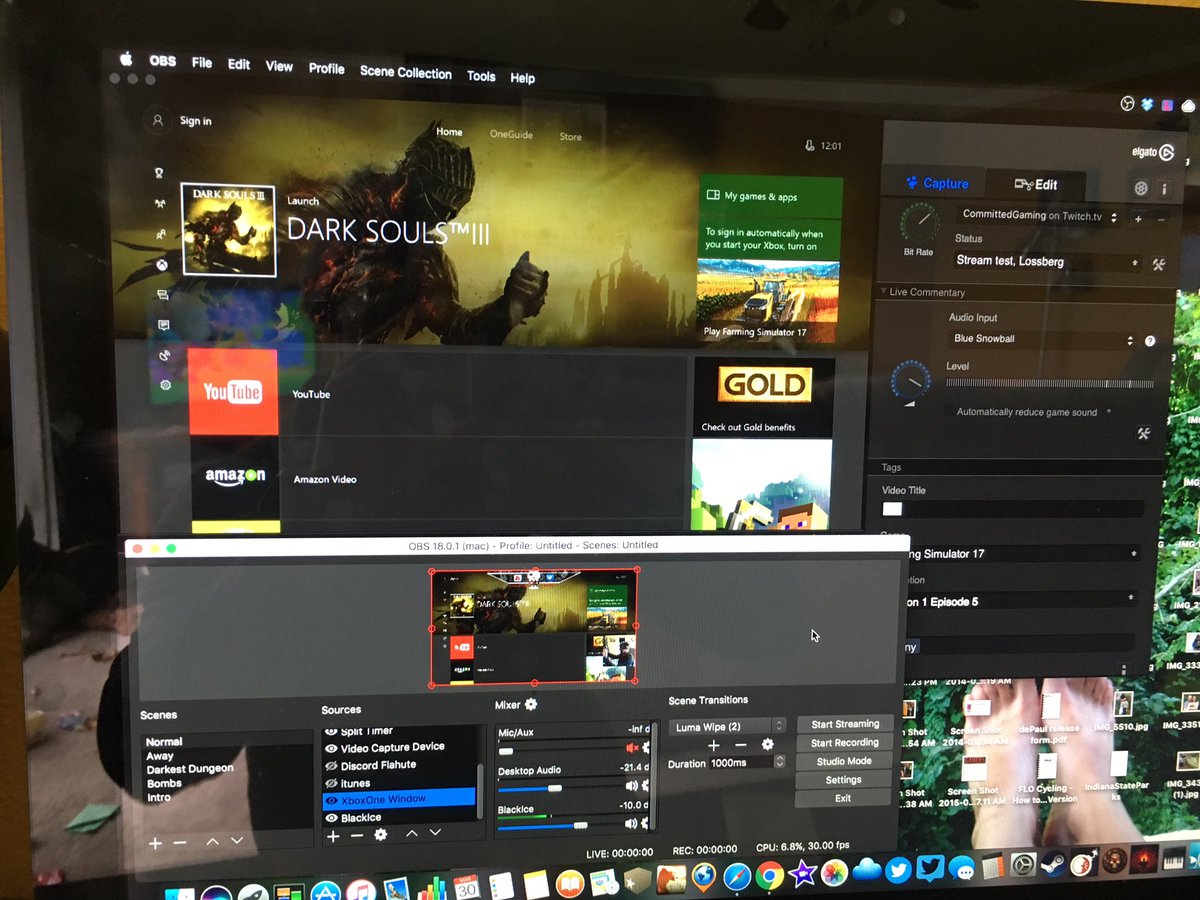Remove selected source with minus icon
This screenshot has height=900, width=1200.
[x=357, y=835]
